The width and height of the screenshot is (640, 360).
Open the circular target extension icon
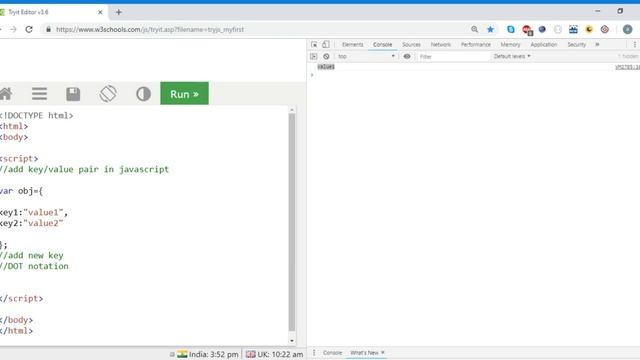605,29
